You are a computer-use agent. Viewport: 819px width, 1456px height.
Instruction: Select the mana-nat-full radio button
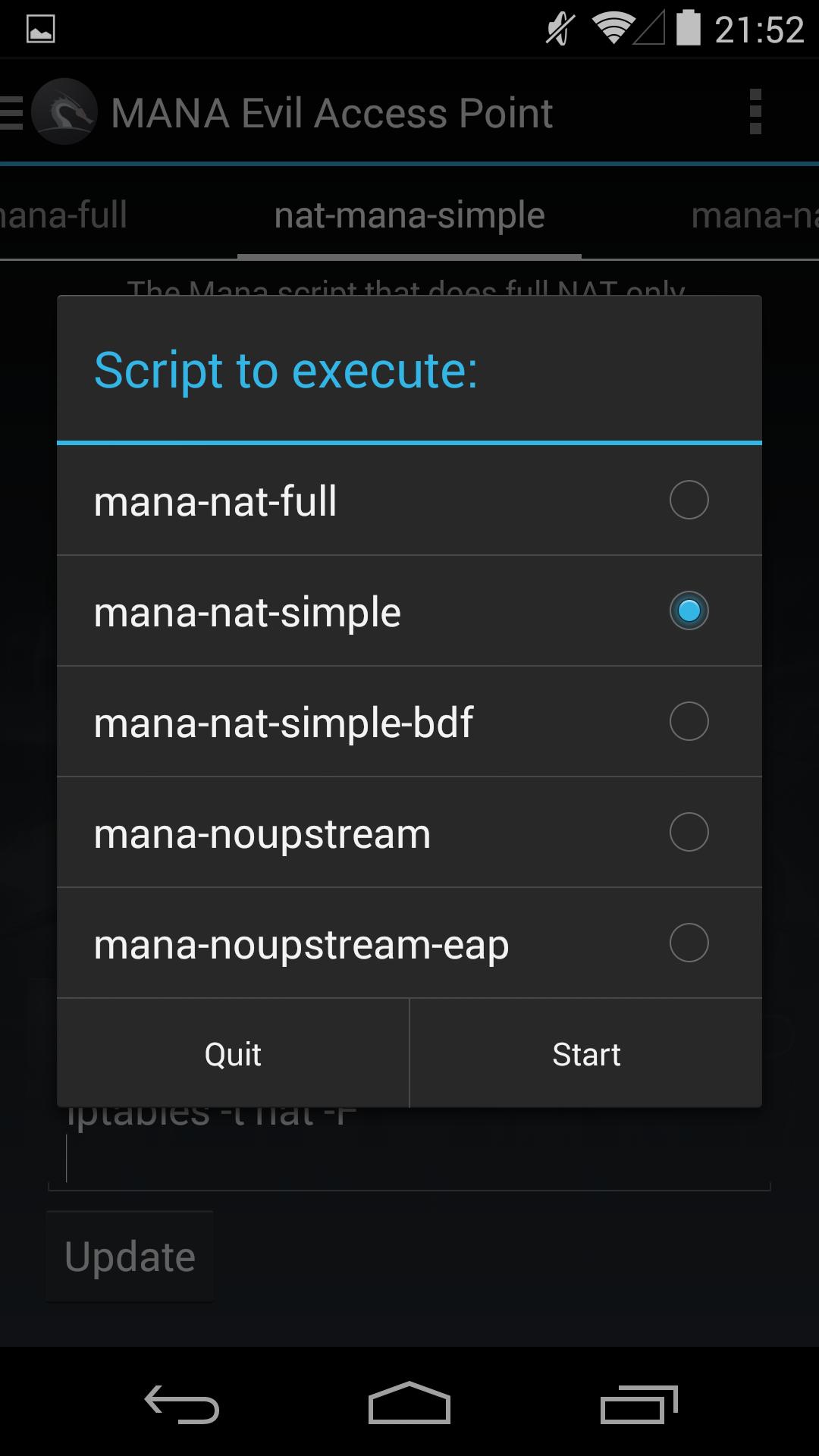(x=689, y=500)
